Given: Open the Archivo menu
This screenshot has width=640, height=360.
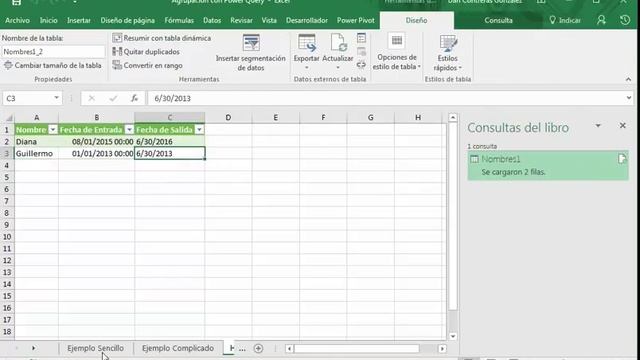Looking at the screenshot, I should coord(18,20).
